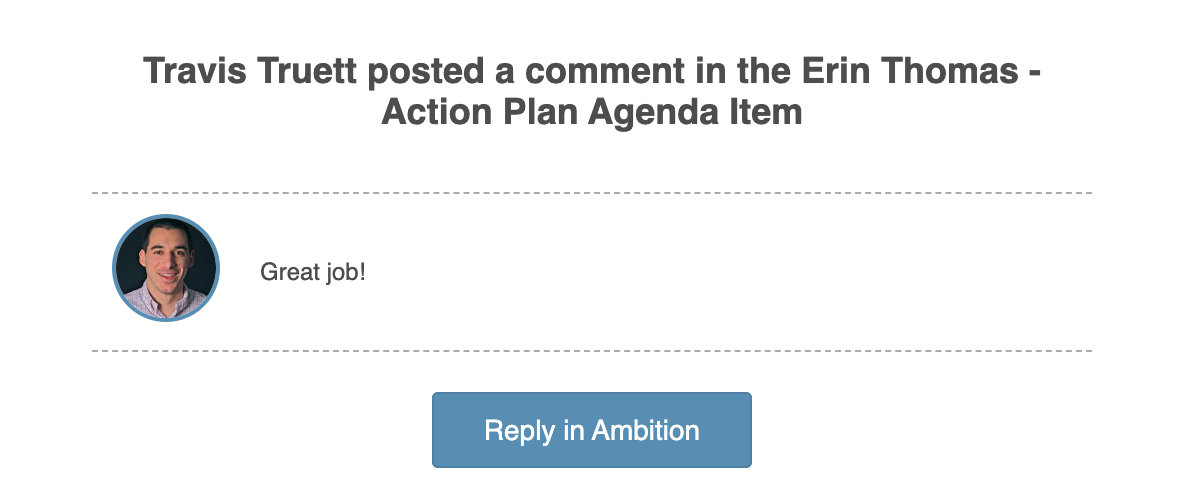This screenshot has width=1180, height=488.
Task: Click the dashed divider above the comment
Action: click(591, 193)
